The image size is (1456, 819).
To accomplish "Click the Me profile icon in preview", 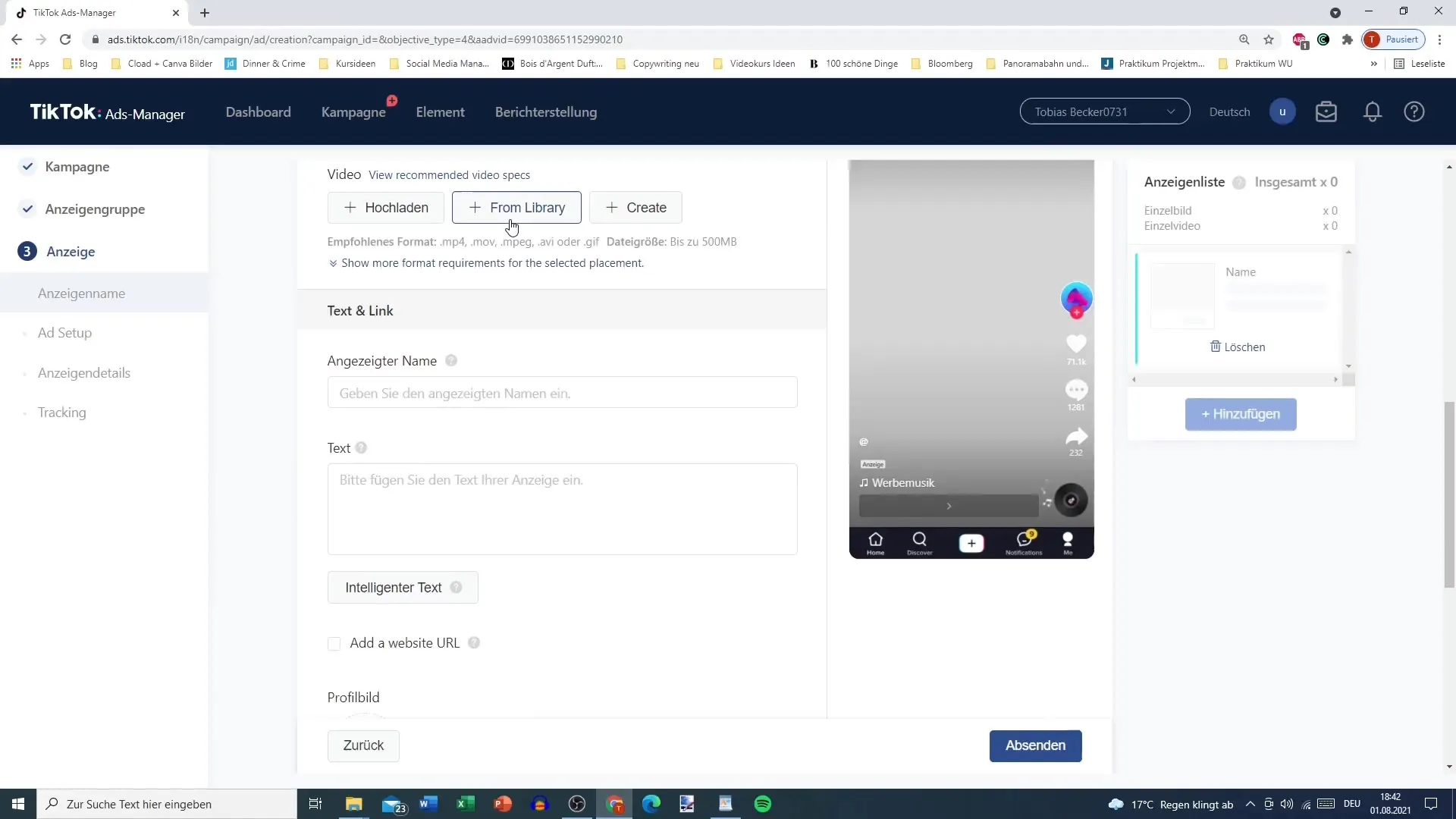I will (1068, 543).
